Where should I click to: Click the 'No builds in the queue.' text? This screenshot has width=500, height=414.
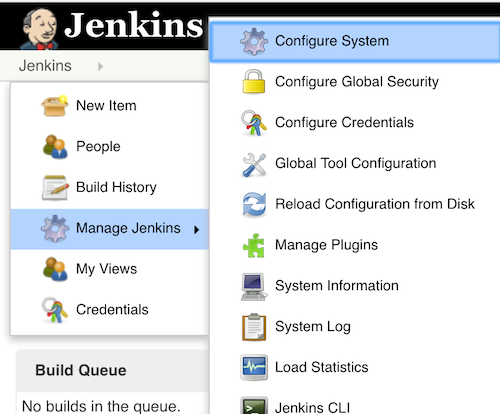coord(101,406)
